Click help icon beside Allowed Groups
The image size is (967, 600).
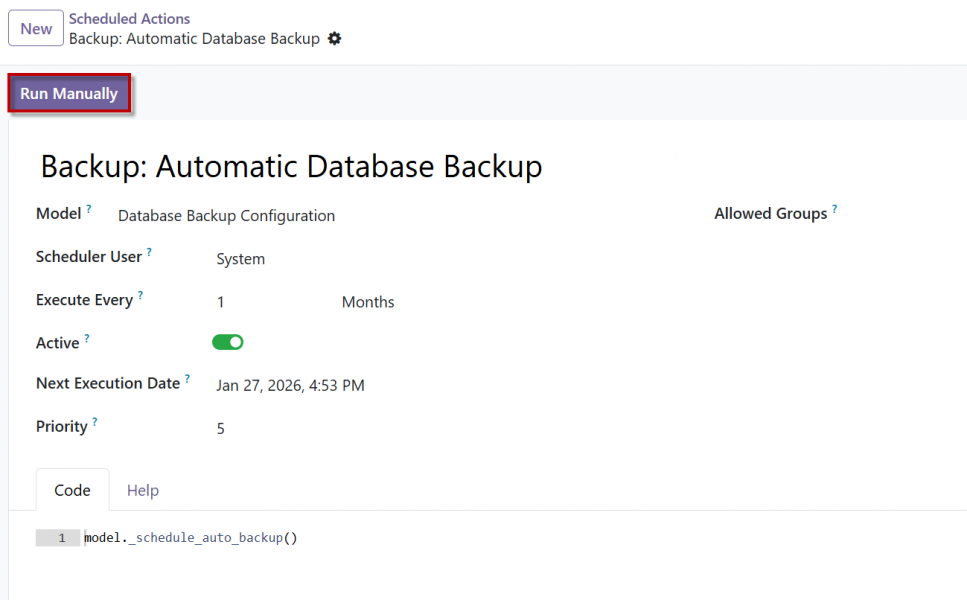834,209
